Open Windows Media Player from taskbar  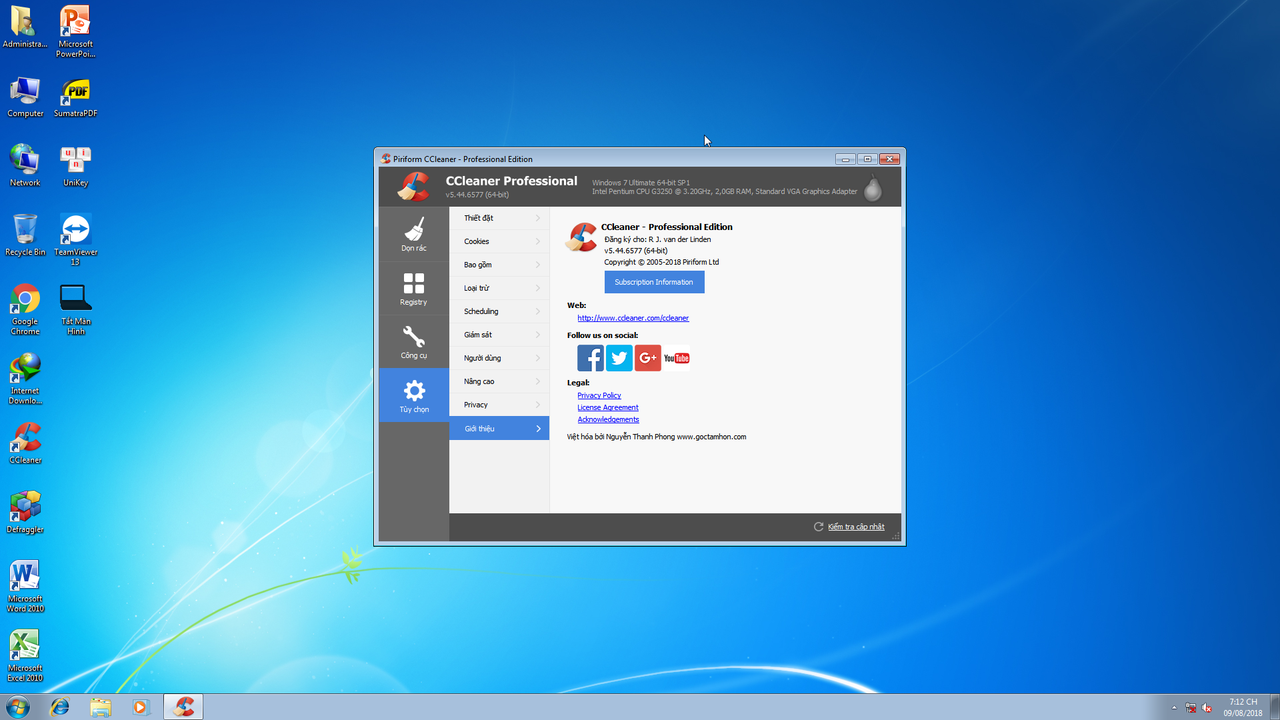pos(141,707)
